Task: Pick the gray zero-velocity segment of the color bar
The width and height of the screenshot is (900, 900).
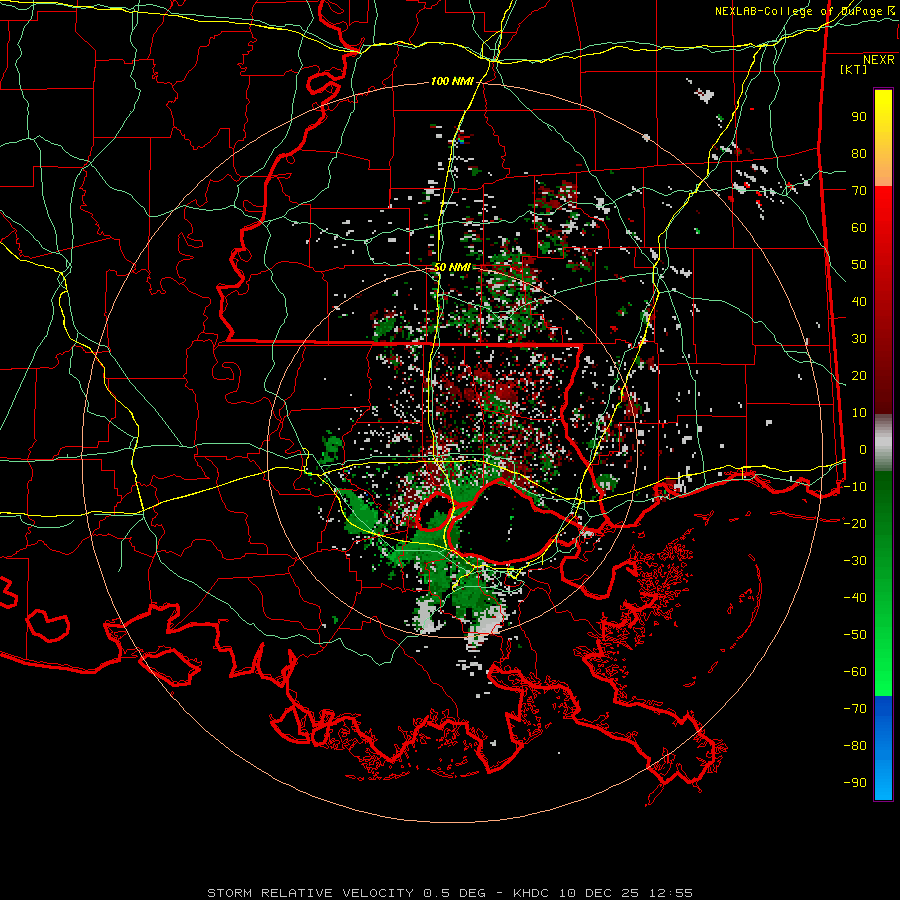Action: click(883, 443)
